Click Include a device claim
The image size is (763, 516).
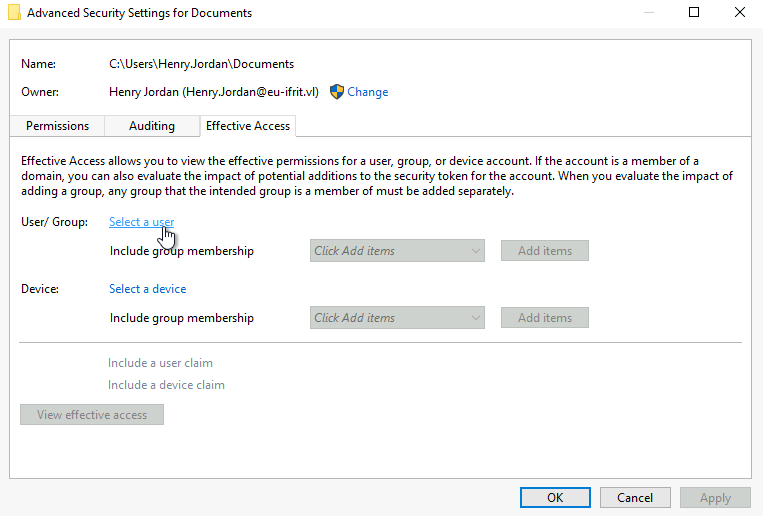click(x=166, y=385)
